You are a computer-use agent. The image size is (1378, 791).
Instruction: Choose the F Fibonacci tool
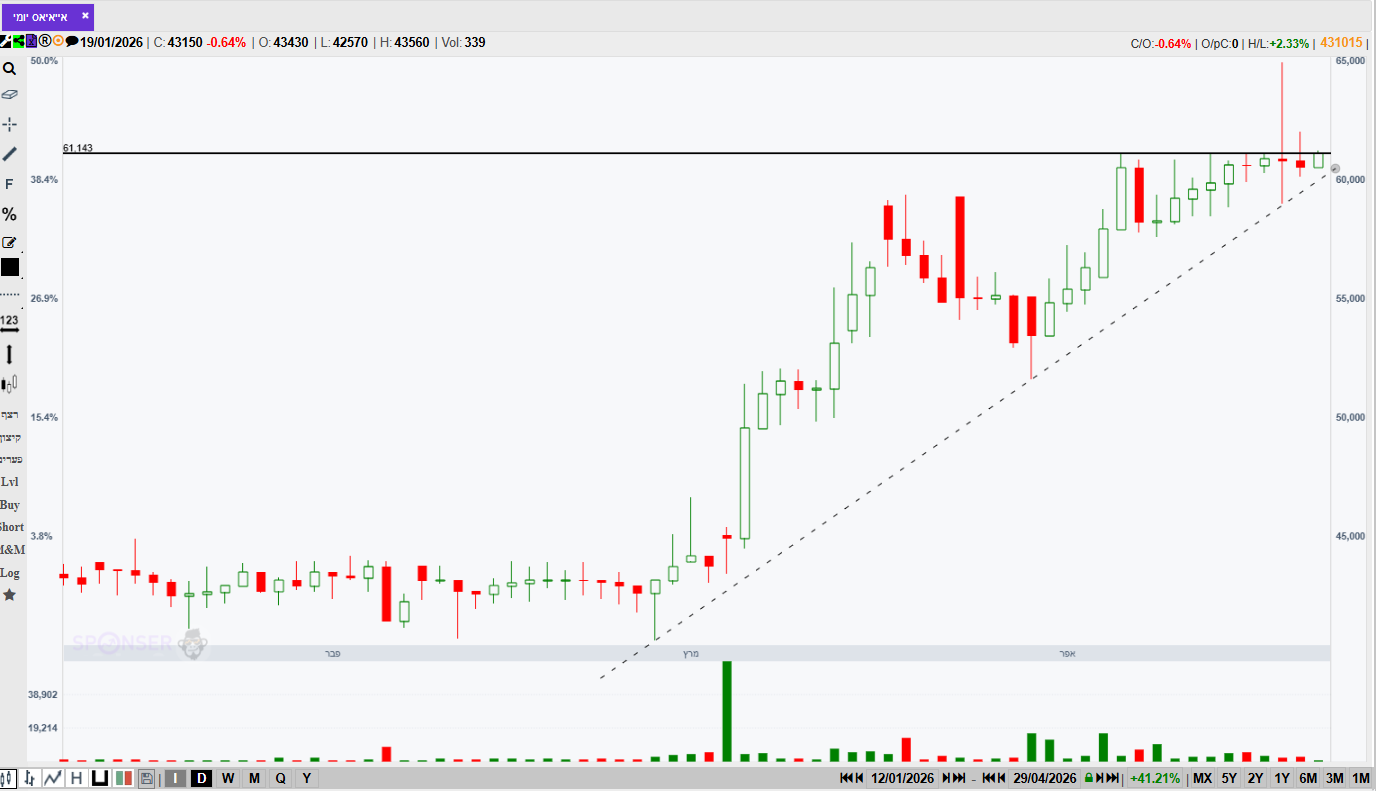(x=9, y=184)
